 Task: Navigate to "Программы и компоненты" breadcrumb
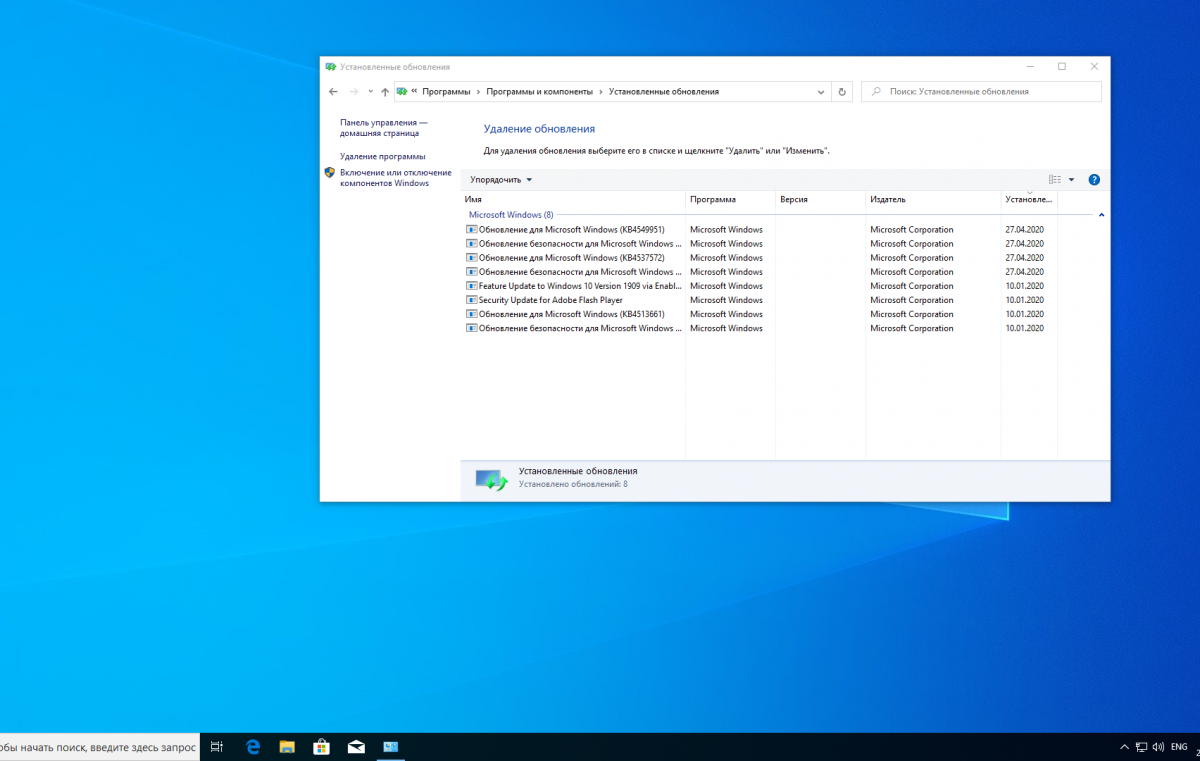pos(540,92)
